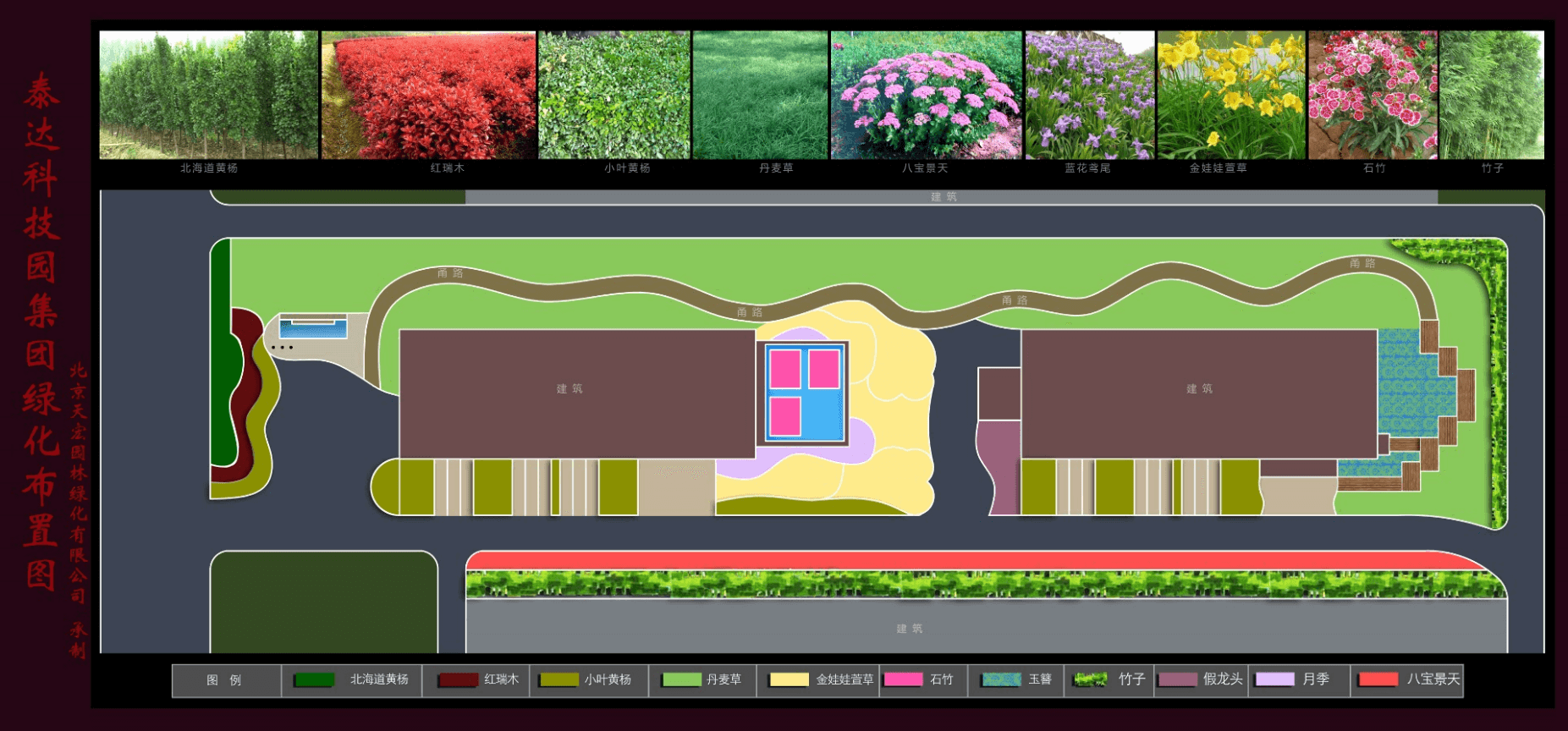Select the dark green 北海道黄杨 legend swatch
Image resolution: width=1568 pixels, height=731 pixels.
click(x=314, y=680)
